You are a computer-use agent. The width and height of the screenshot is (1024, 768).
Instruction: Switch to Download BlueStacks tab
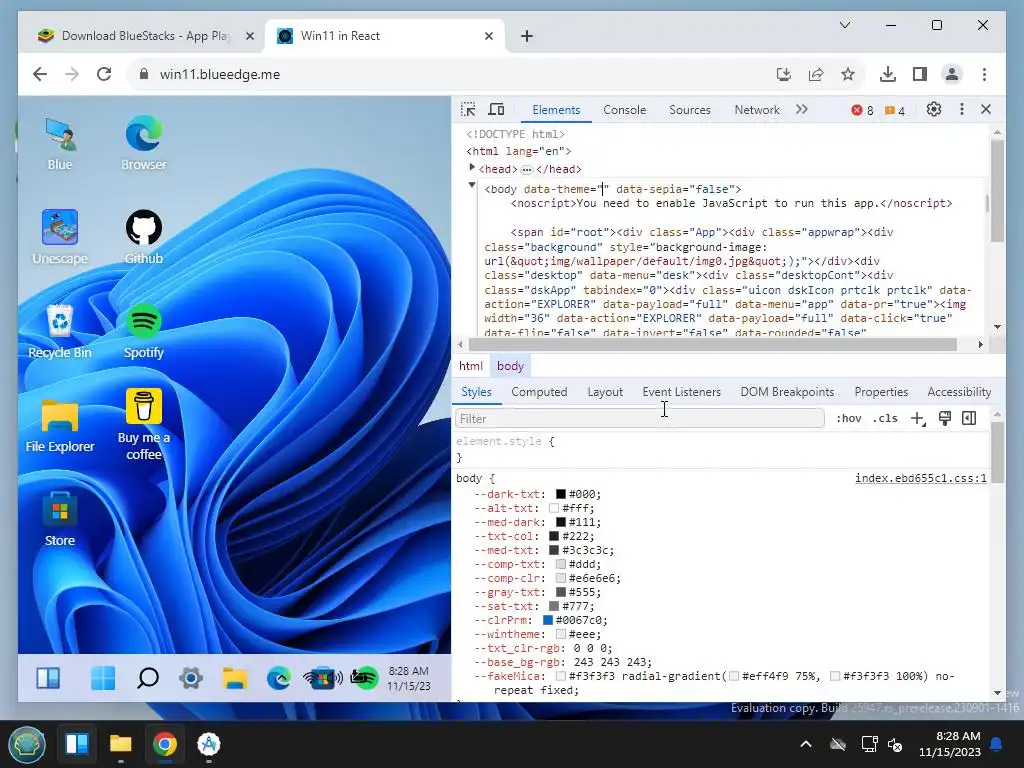pyautogui.click(x=145, y=36)
